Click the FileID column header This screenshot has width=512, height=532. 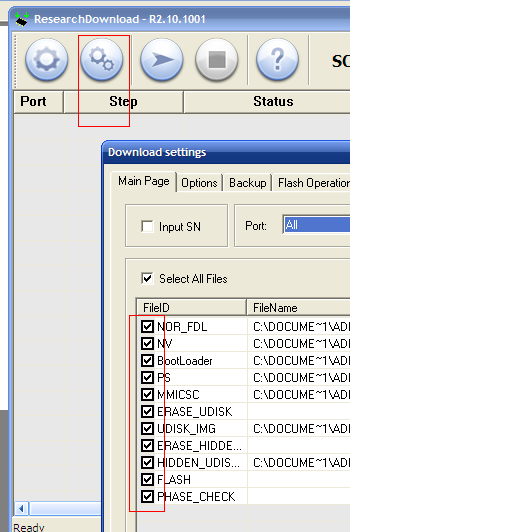coord(191,307)
